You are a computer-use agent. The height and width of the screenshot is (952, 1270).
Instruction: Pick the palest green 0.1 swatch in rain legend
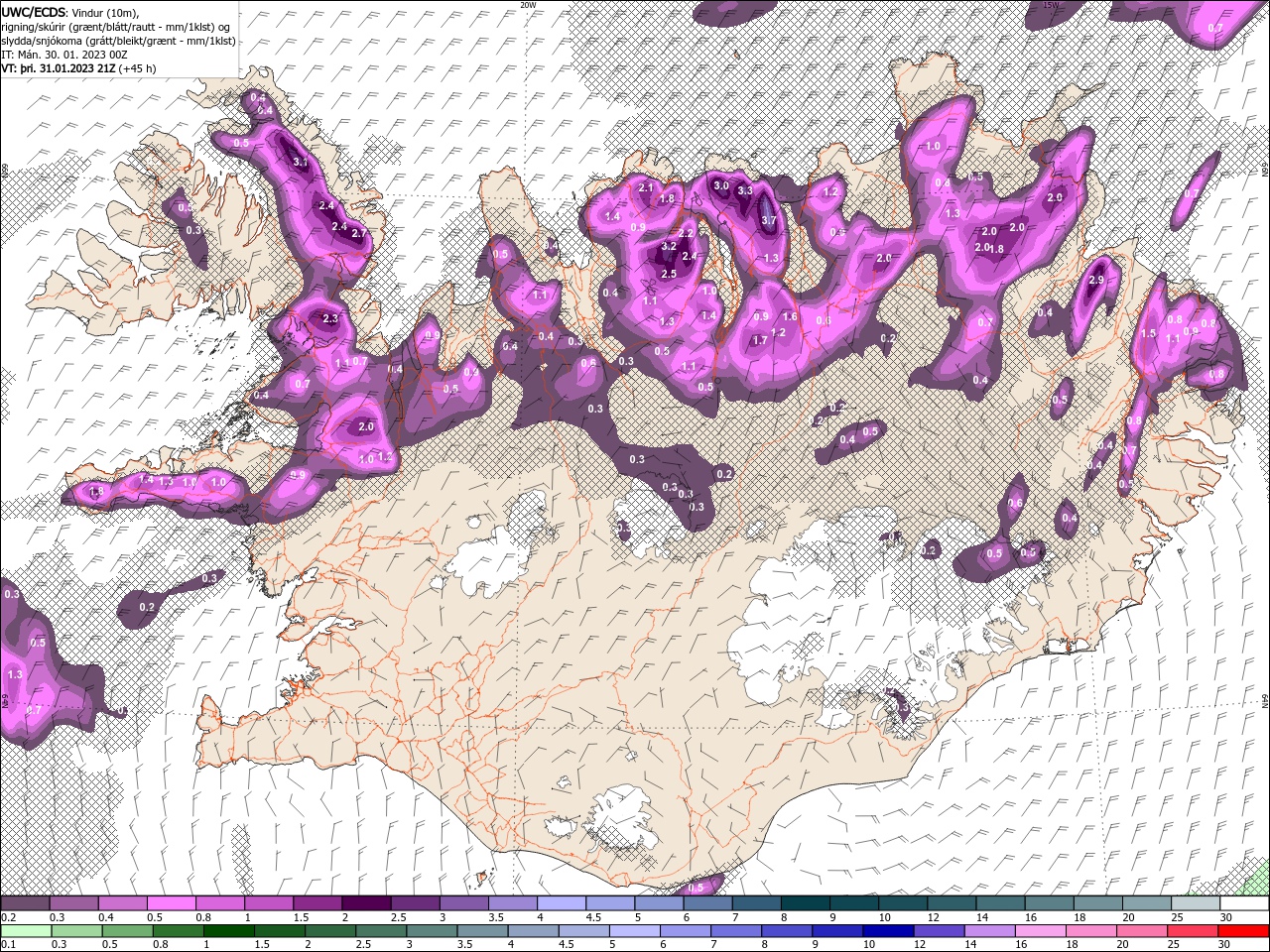pyautogui.click(x=26, y=931)
